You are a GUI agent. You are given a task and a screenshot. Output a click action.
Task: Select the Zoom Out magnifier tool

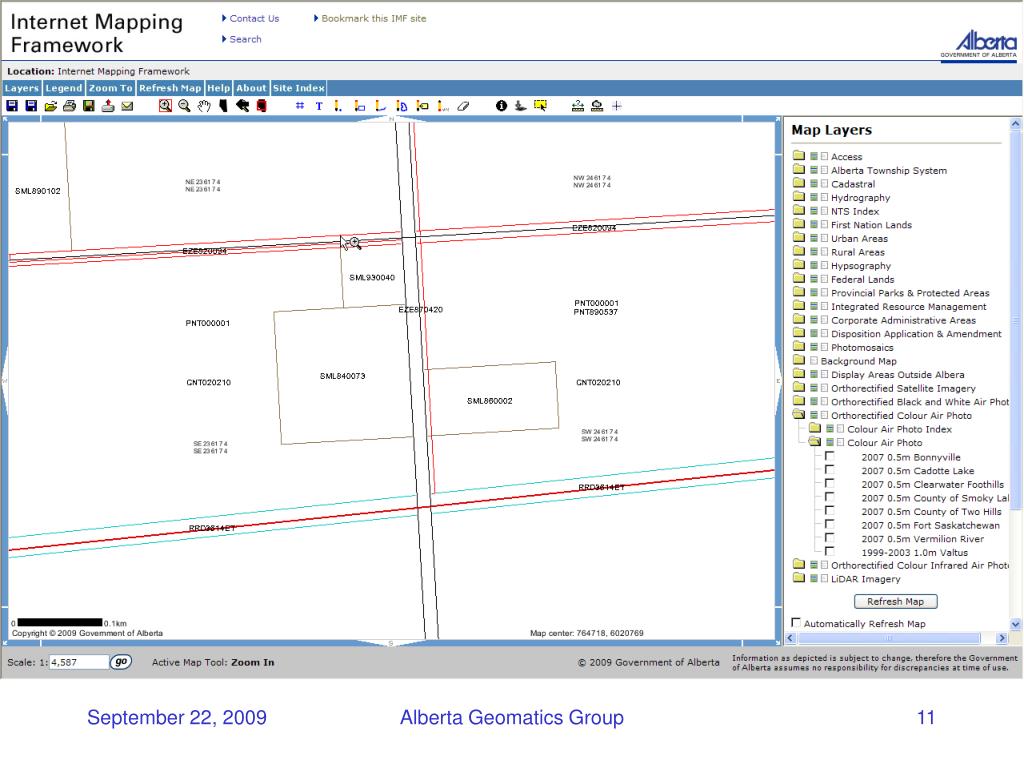[184, 106]
